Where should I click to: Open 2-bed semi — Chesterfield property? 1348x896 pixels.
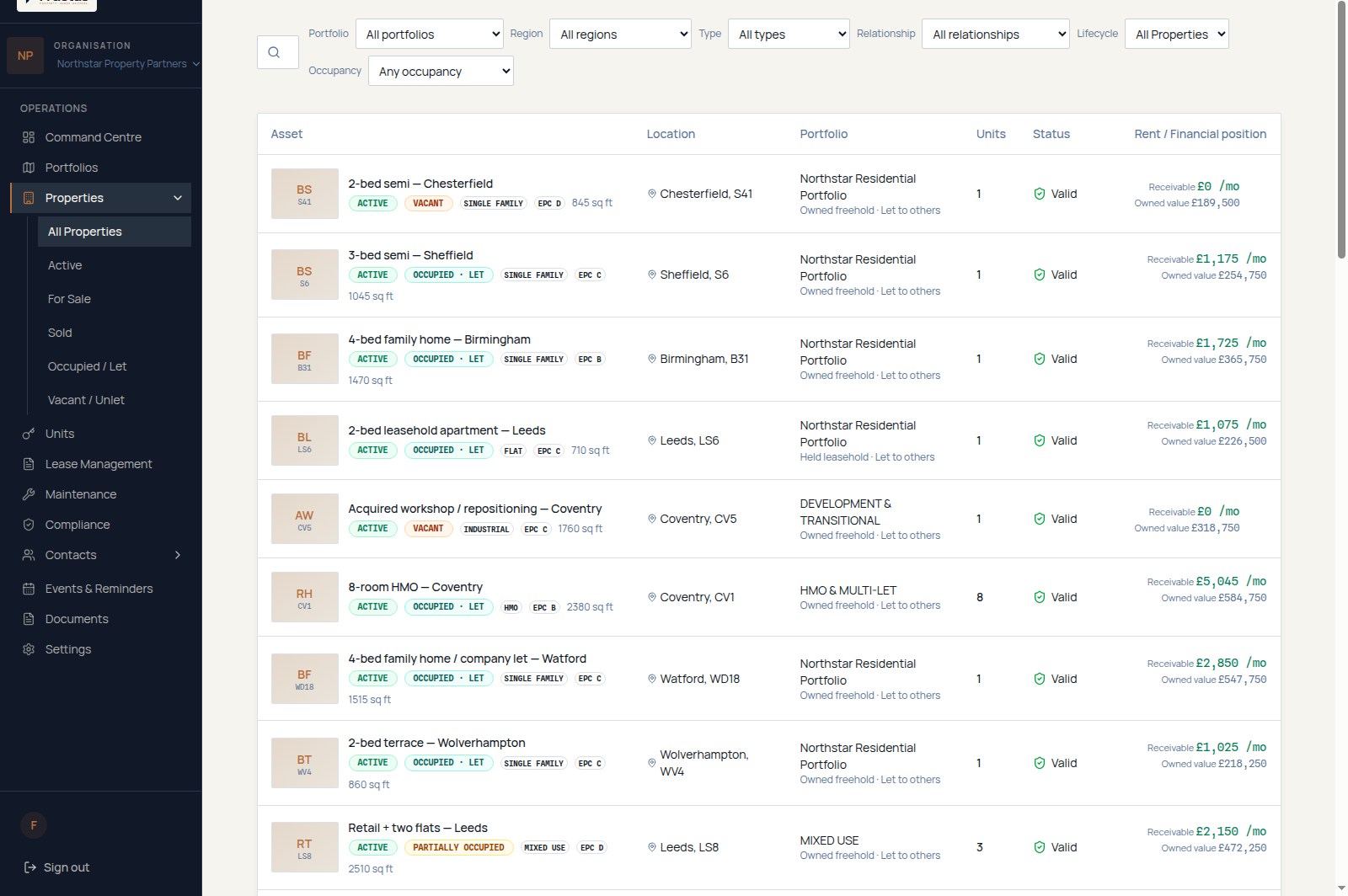coord(420,184)
